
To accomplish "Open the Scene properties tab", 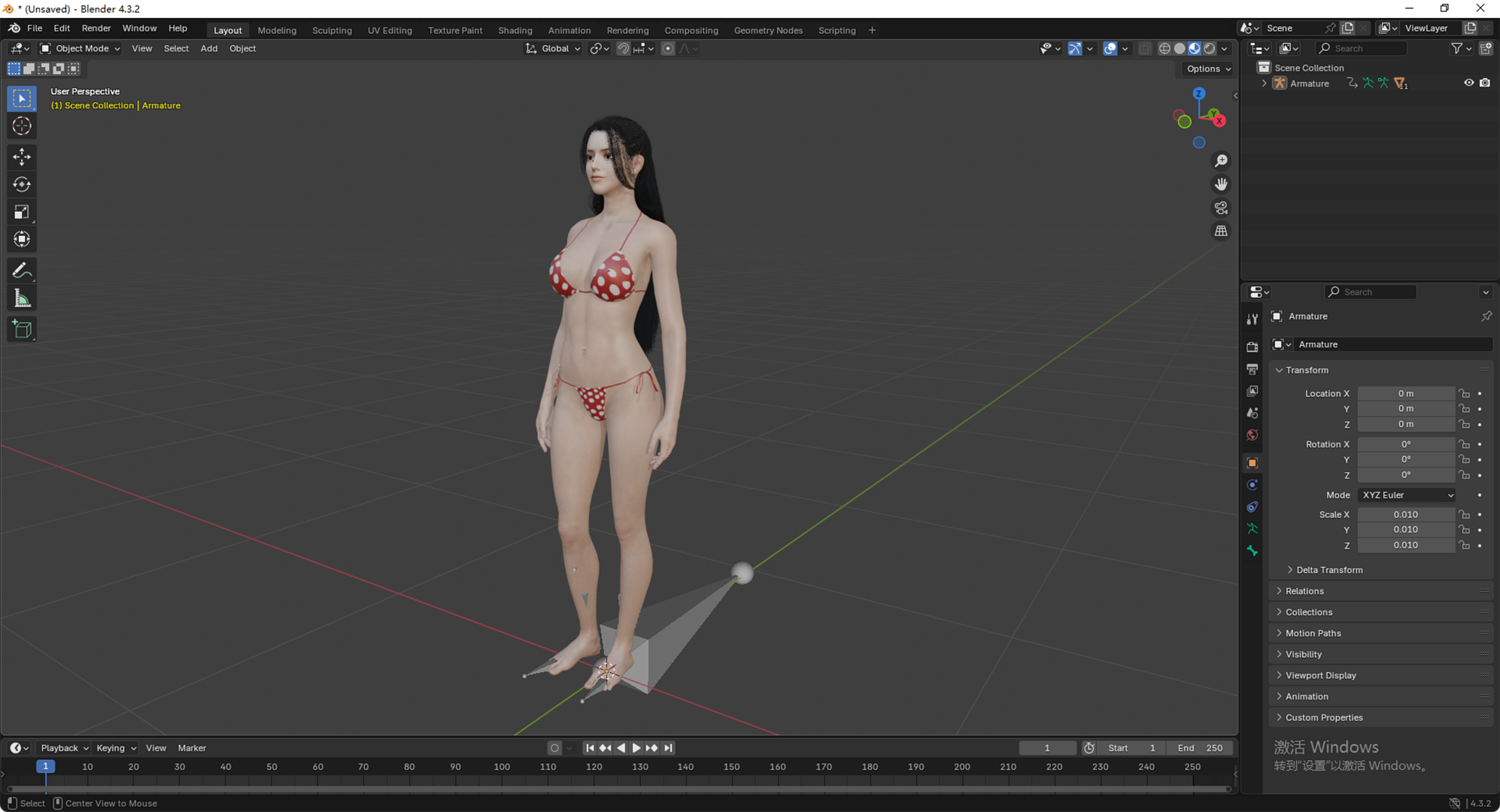I will tap(1252, 413).
